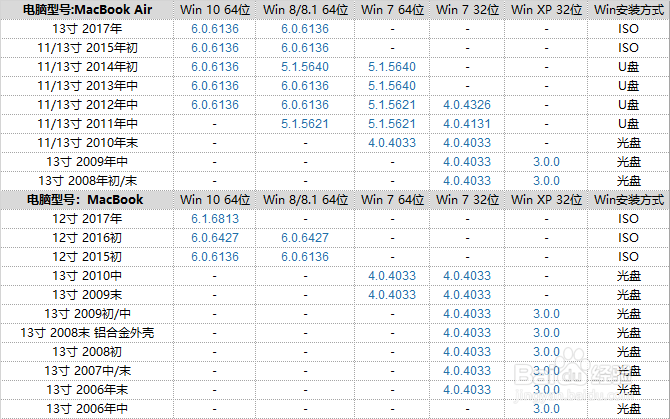Open 3.0.0 XP link for 13寸 2009年中
The width and height of the screenshot is (670, 419).
(x=547, y=162)
